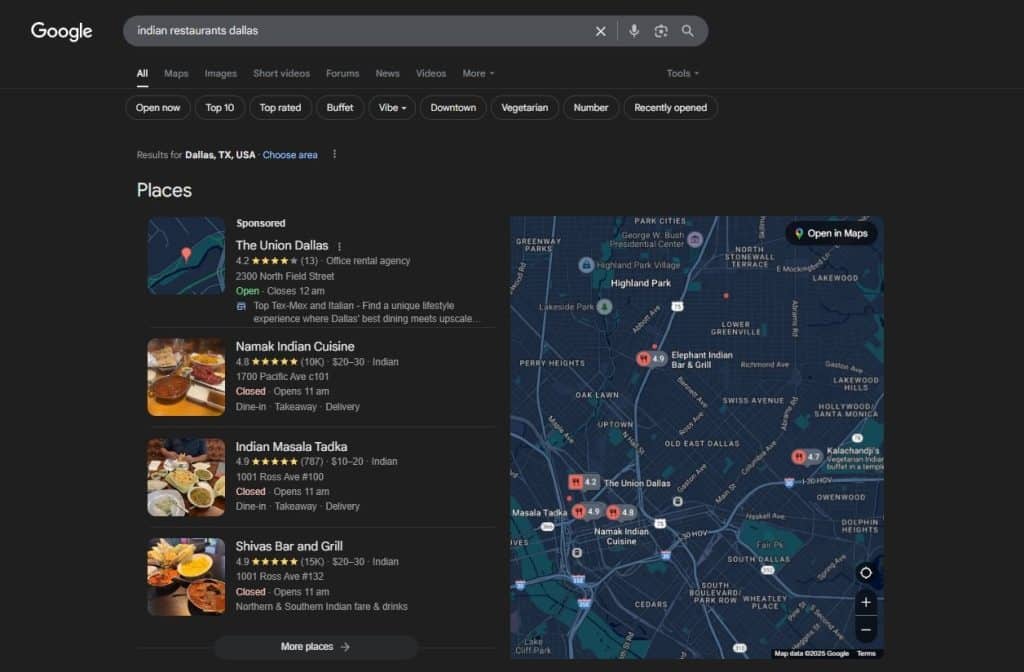Open The Union Dallas listing title
The width and height of the screenshot is (1024, 672).
click(x=282, y=246)
